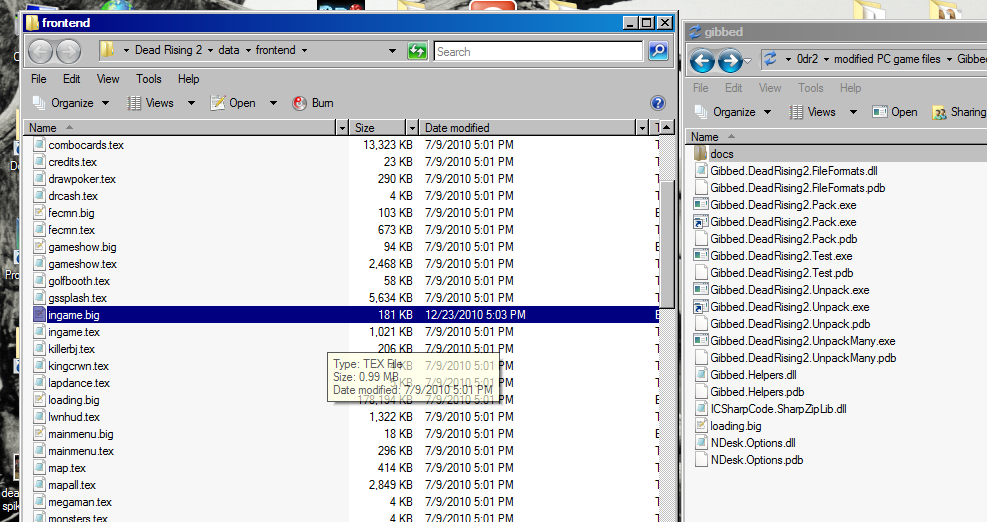Select the loading.big icon in gibbed window

coord(701,426)
